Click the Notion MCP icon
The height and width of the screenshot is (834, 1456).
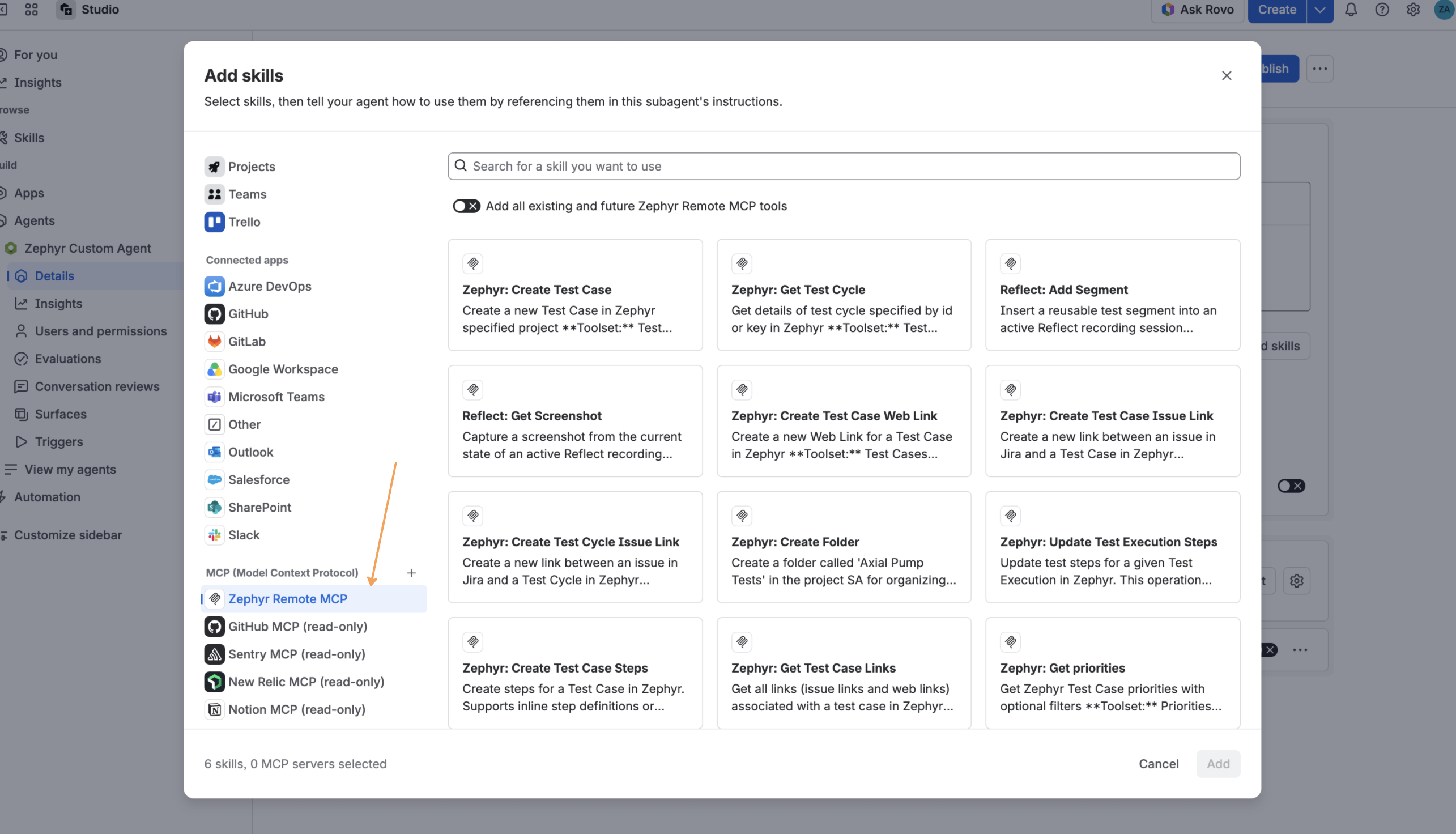(x=214, y=709)
